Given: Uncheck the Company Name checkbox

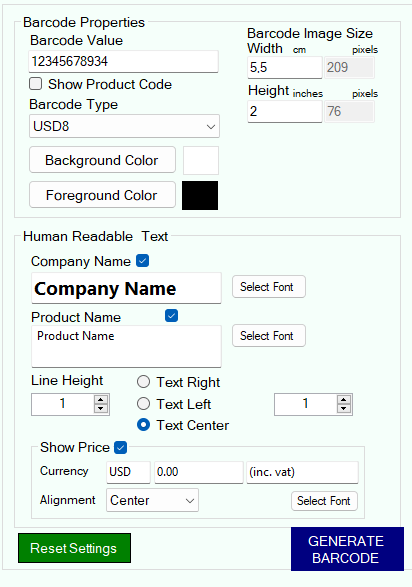Looking at the screenshot, I should [x=143, y=261].
